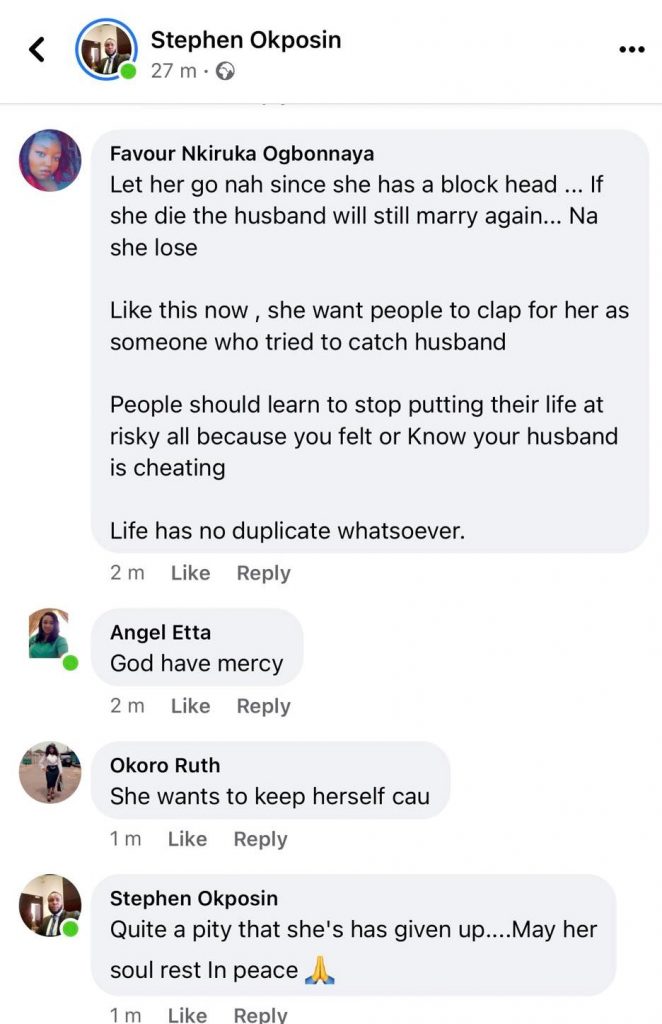Tap Stephen Okposin's comment avatar
Viewport: 662px width, 1024px height.
click(x=50, y=905)
